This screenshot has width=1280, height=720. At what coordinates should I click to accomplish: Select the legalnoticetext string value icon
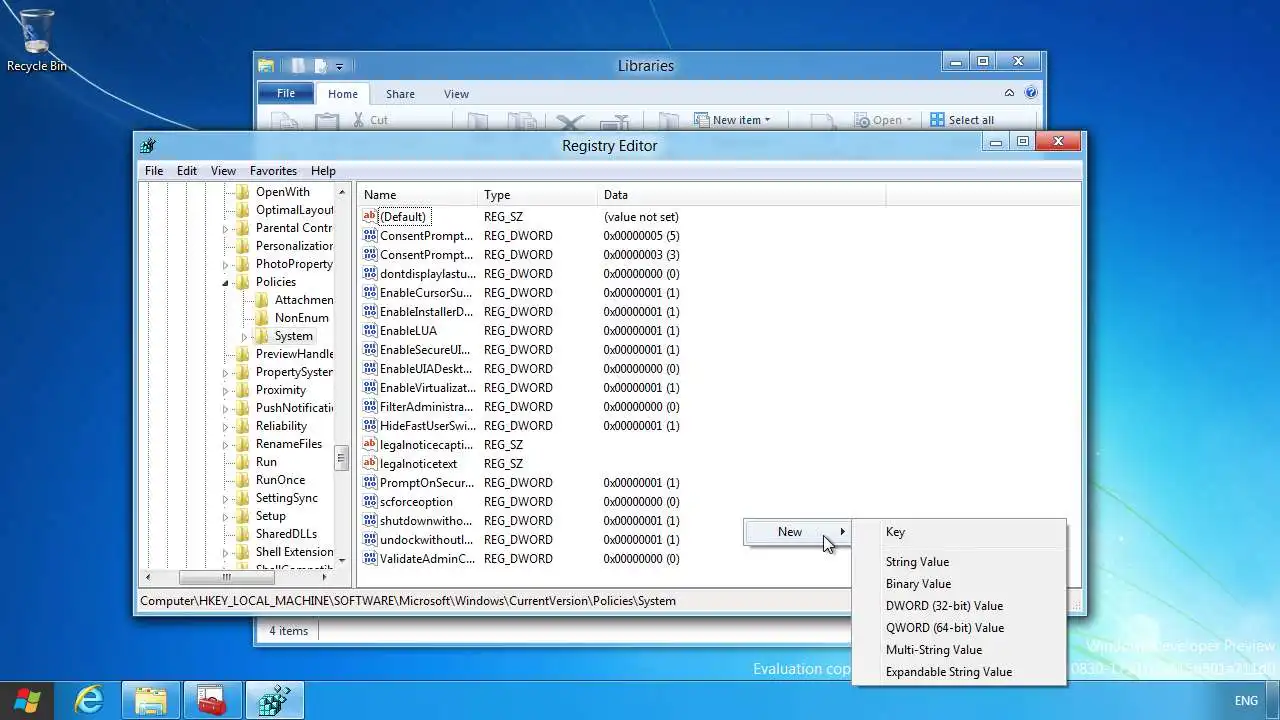click(370, 463)
